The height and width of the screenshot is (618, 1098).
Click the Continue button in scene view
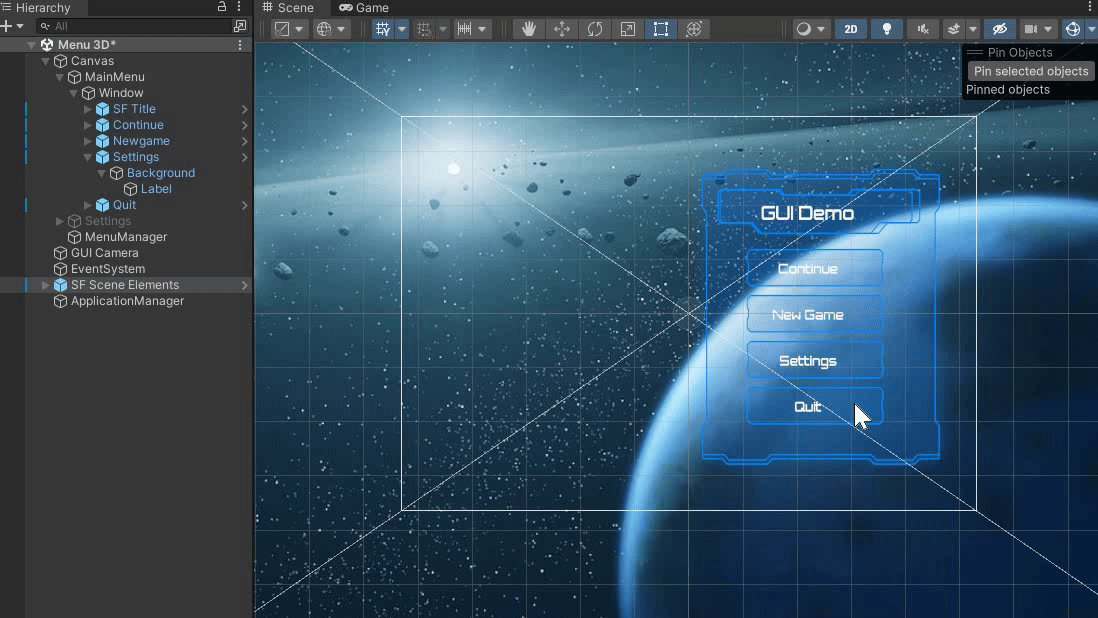click(814, 268)
